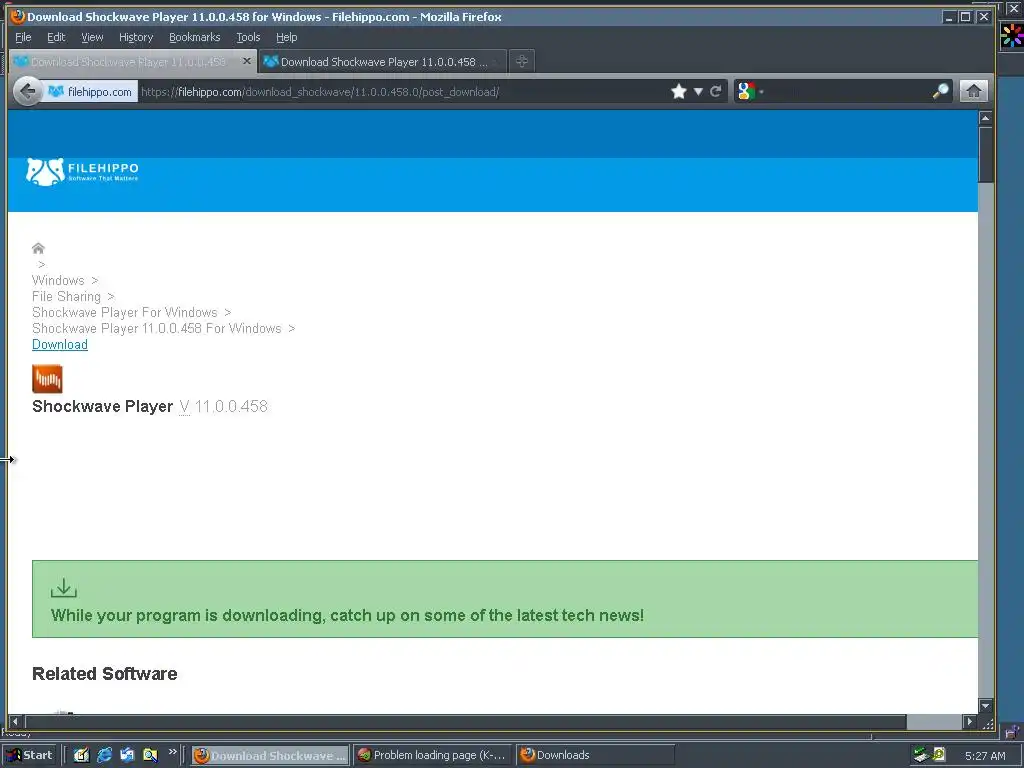The image size is (1024, 768).
Task: Reload the page with the refresh icon
Action: click(716, 91)
